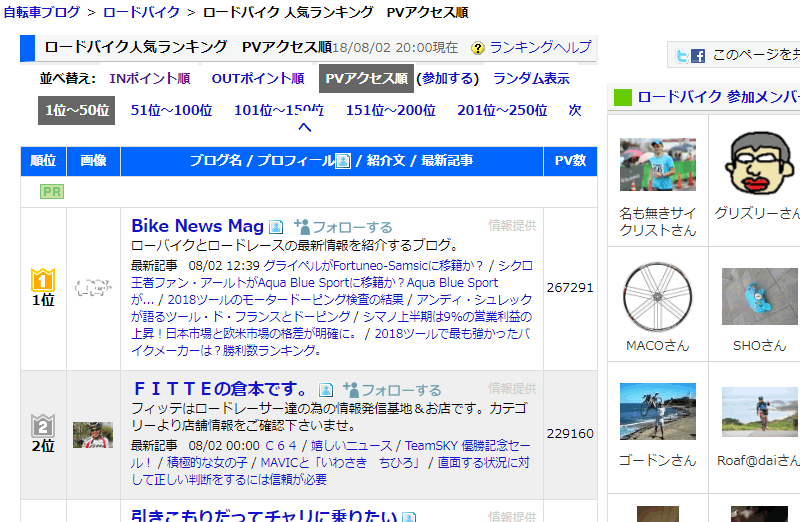Click ロードバイク breadcrumb link

pos(141,12)
